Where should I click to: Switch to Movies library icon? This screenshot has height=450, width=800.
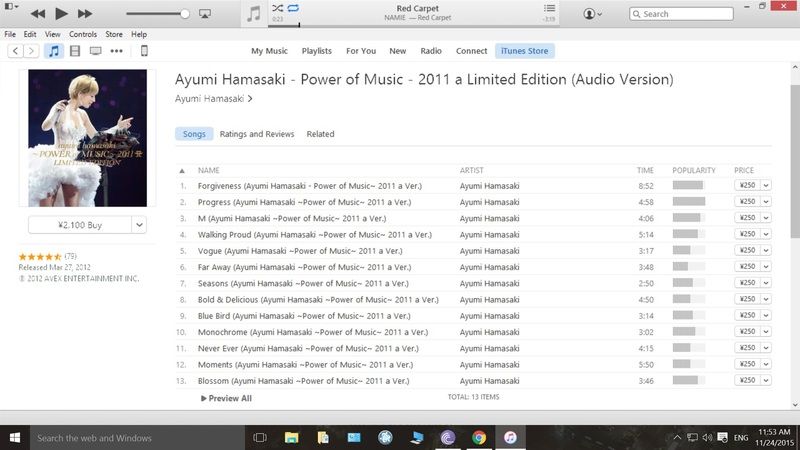coord(75,51)
